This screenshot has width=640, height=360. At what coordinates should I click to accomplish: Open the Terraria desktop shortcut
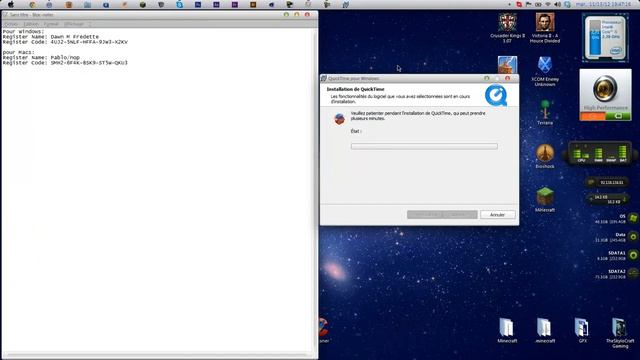click(x=545, y=113)
